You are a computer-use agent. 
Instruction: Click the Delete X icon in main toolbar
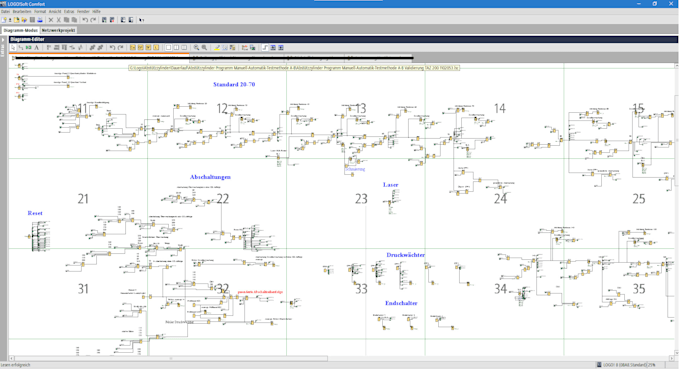[x=51, y=20]
